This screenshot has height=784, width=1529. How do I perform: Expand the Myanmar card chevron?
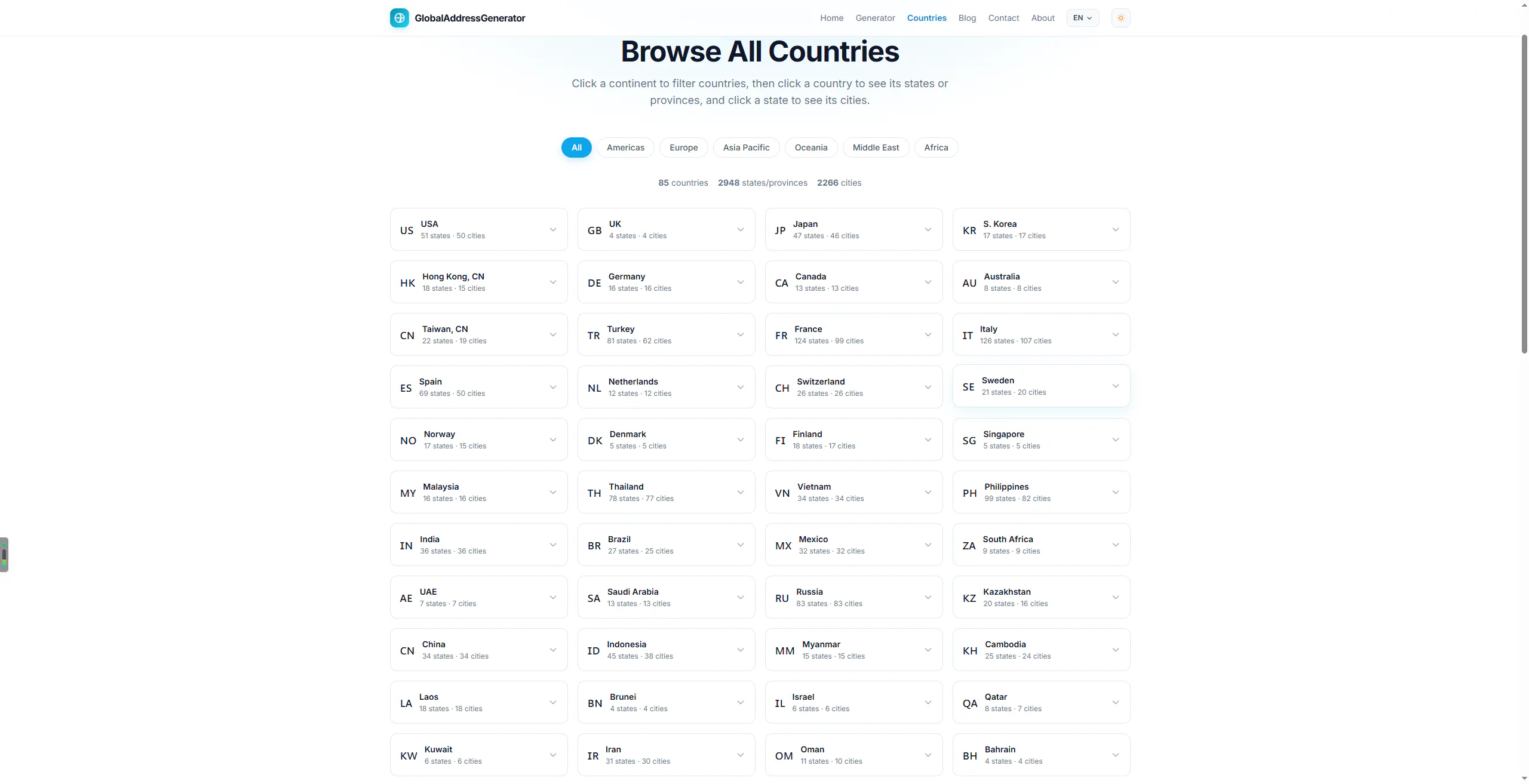pyautogui.click(x=928, y=650)
